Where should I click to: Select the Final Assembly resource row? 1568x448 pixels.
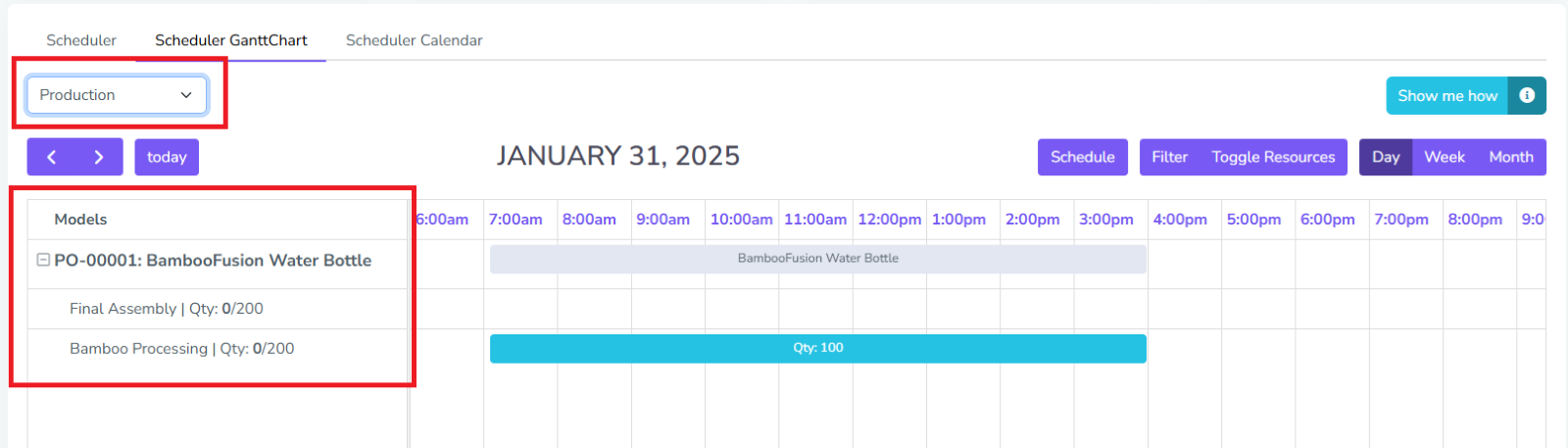(167, 309)
